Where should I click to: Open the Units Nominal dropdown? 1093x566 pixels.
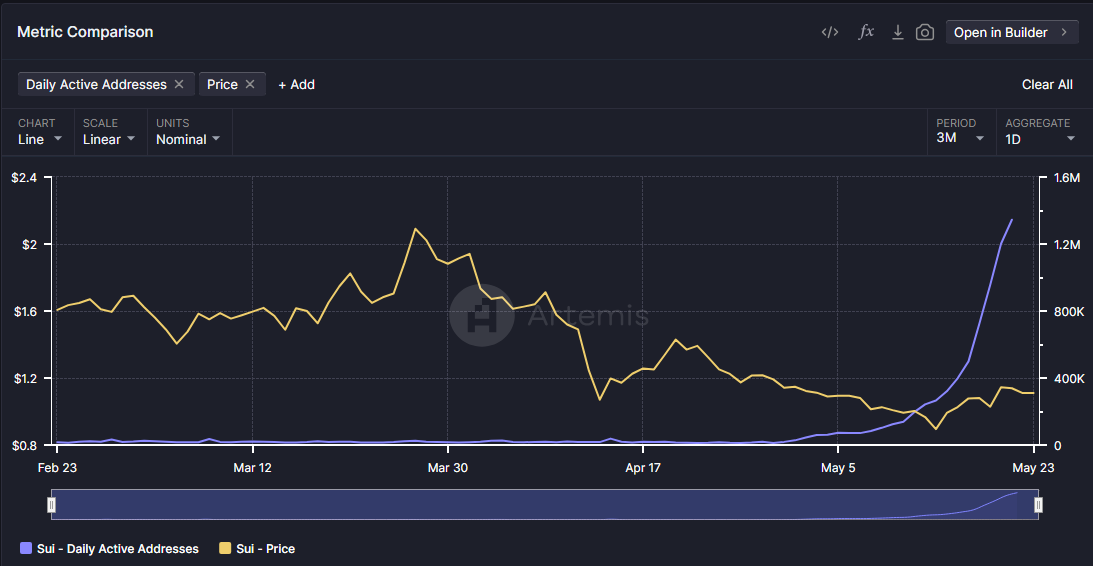point(188,132)
